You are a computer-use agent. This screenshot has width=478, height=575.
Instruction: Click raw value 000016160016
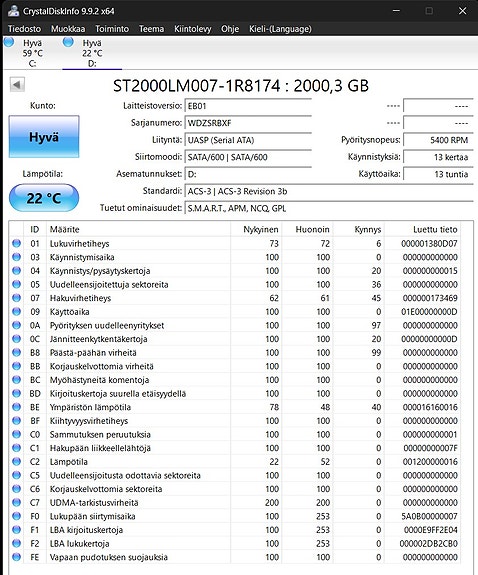click(x=430, y=407)
